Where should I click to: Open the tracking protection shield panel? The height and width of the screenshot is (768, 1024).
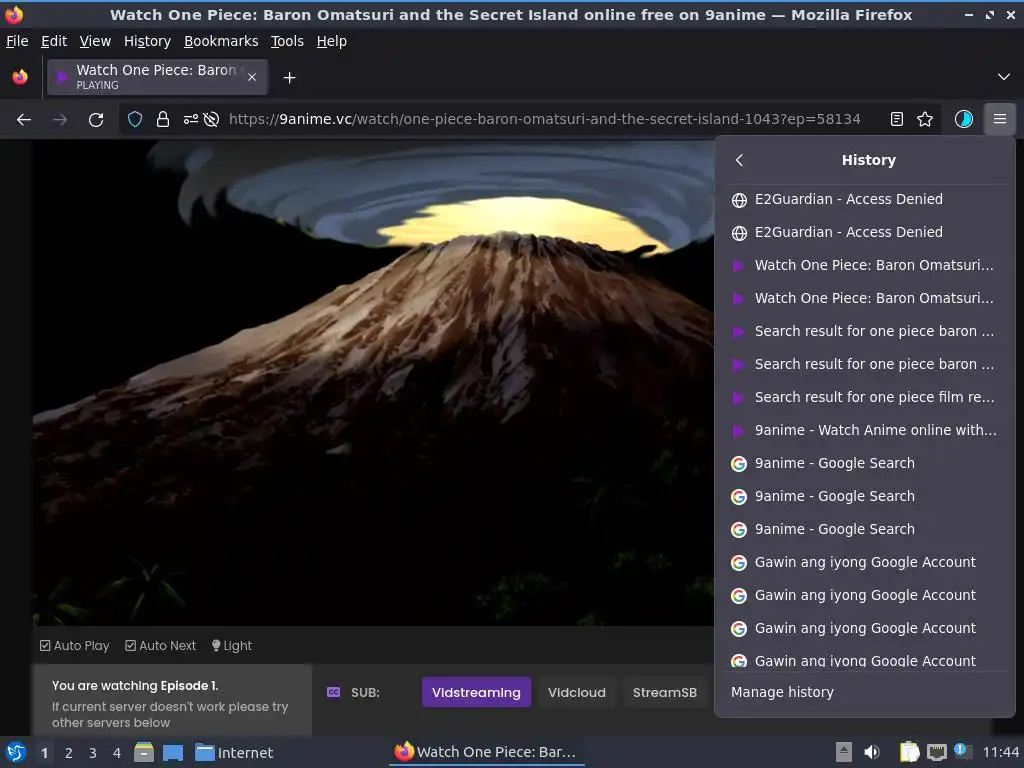tap(135, 120)
